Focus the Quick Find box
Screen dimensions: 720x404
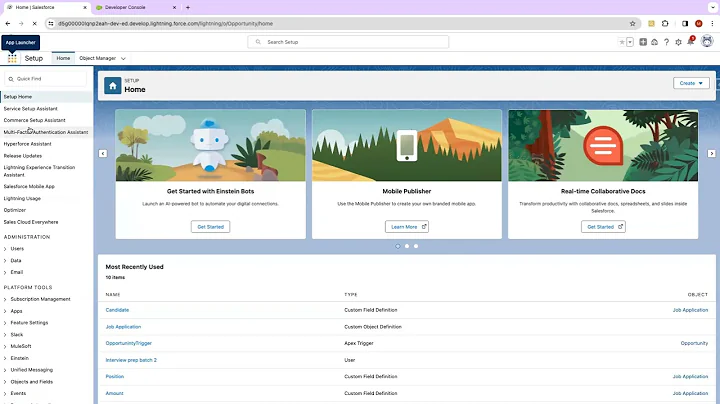45,79
